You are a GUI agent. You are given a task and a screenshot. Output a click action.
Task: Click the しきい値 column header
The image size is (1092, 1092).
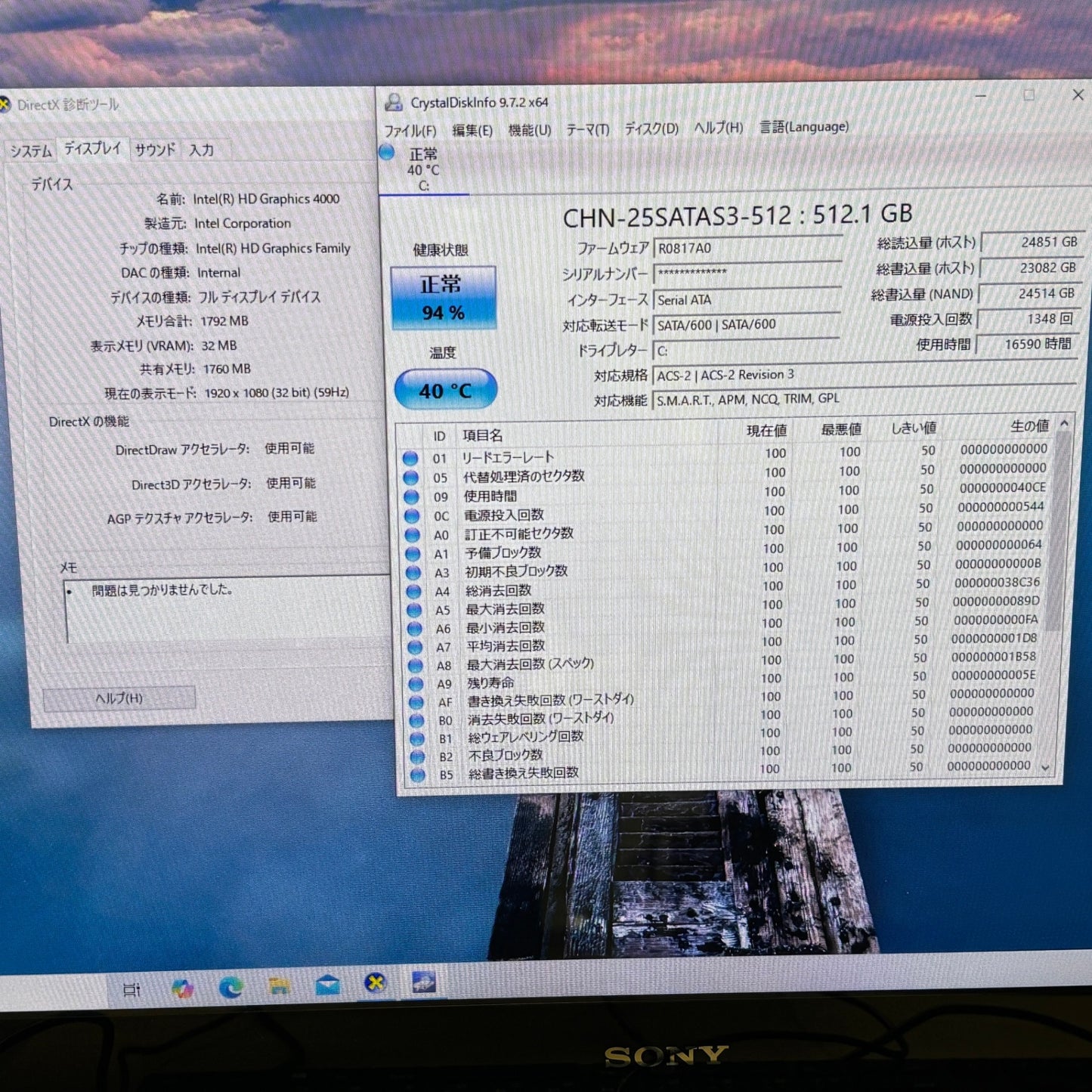point(914,428)
